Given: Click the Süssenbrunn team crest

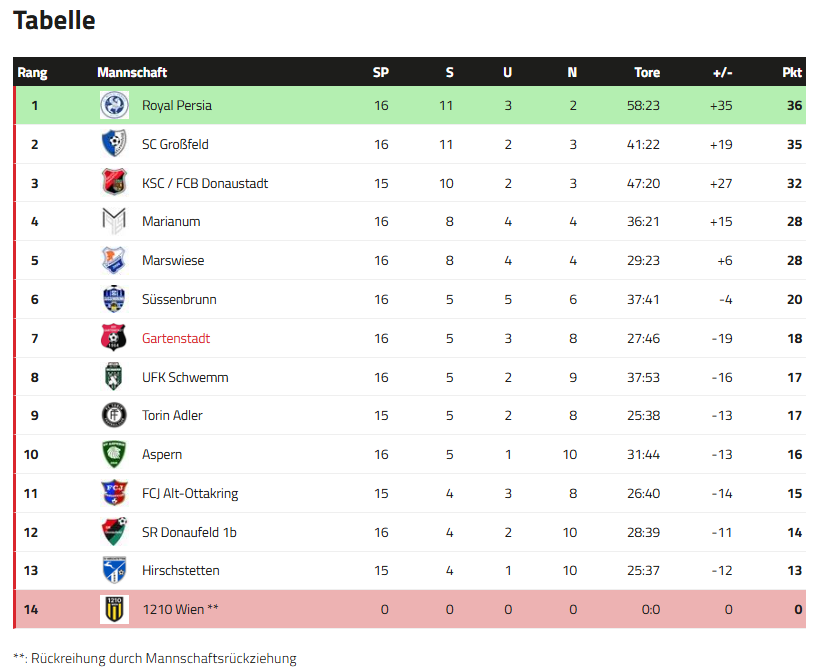Looking at the screenshot, I should 114,299.
